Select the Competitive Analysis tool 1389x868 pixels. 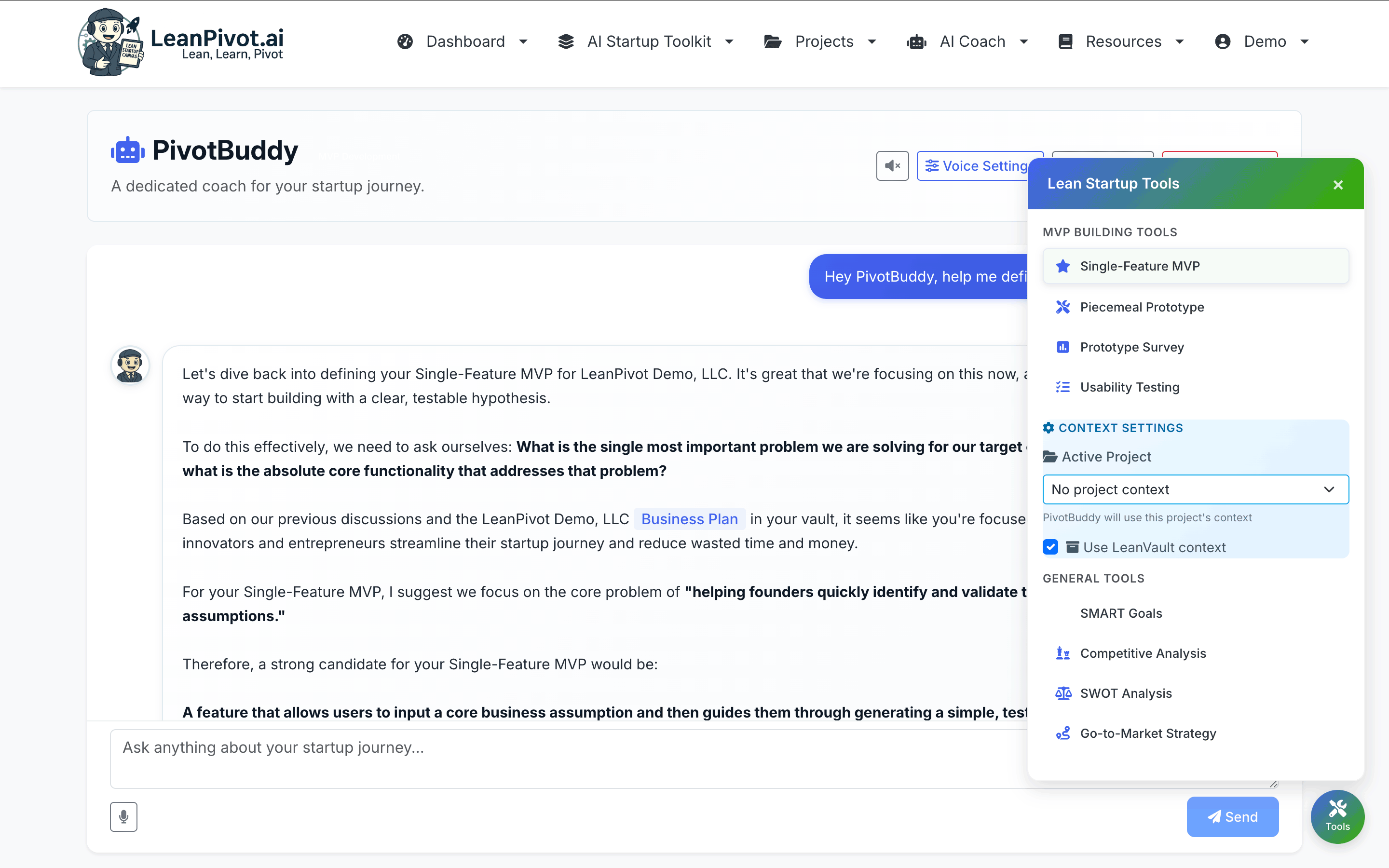pos(1142,653)
